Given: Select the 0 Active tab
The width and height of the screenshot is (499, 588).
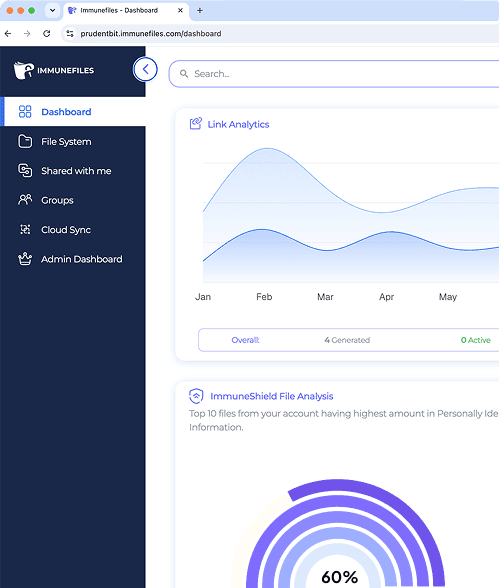Looking at the screenshot, I should 475,340.
